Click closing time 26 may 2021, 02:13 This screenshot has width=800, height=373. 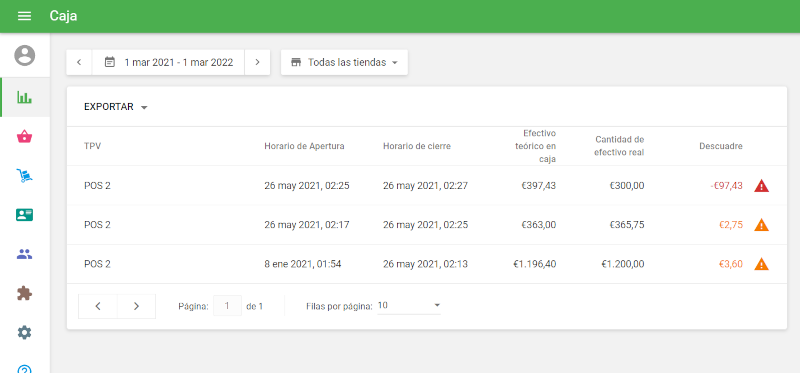coord(425,264)
